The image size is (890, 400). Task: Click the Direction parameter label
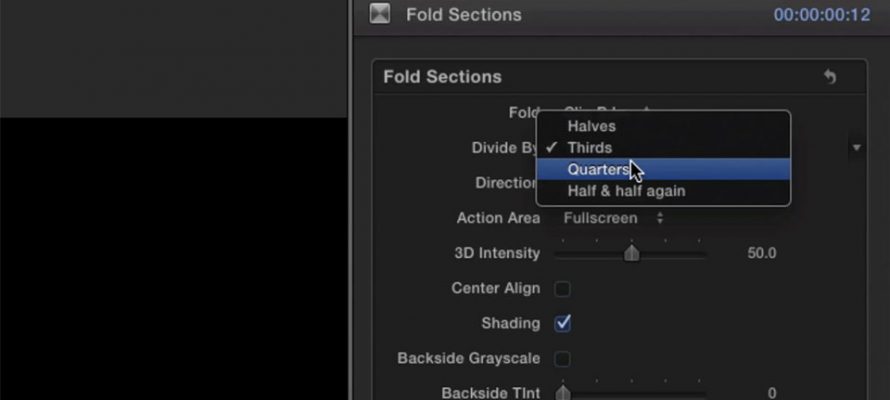tap(506, 183)
